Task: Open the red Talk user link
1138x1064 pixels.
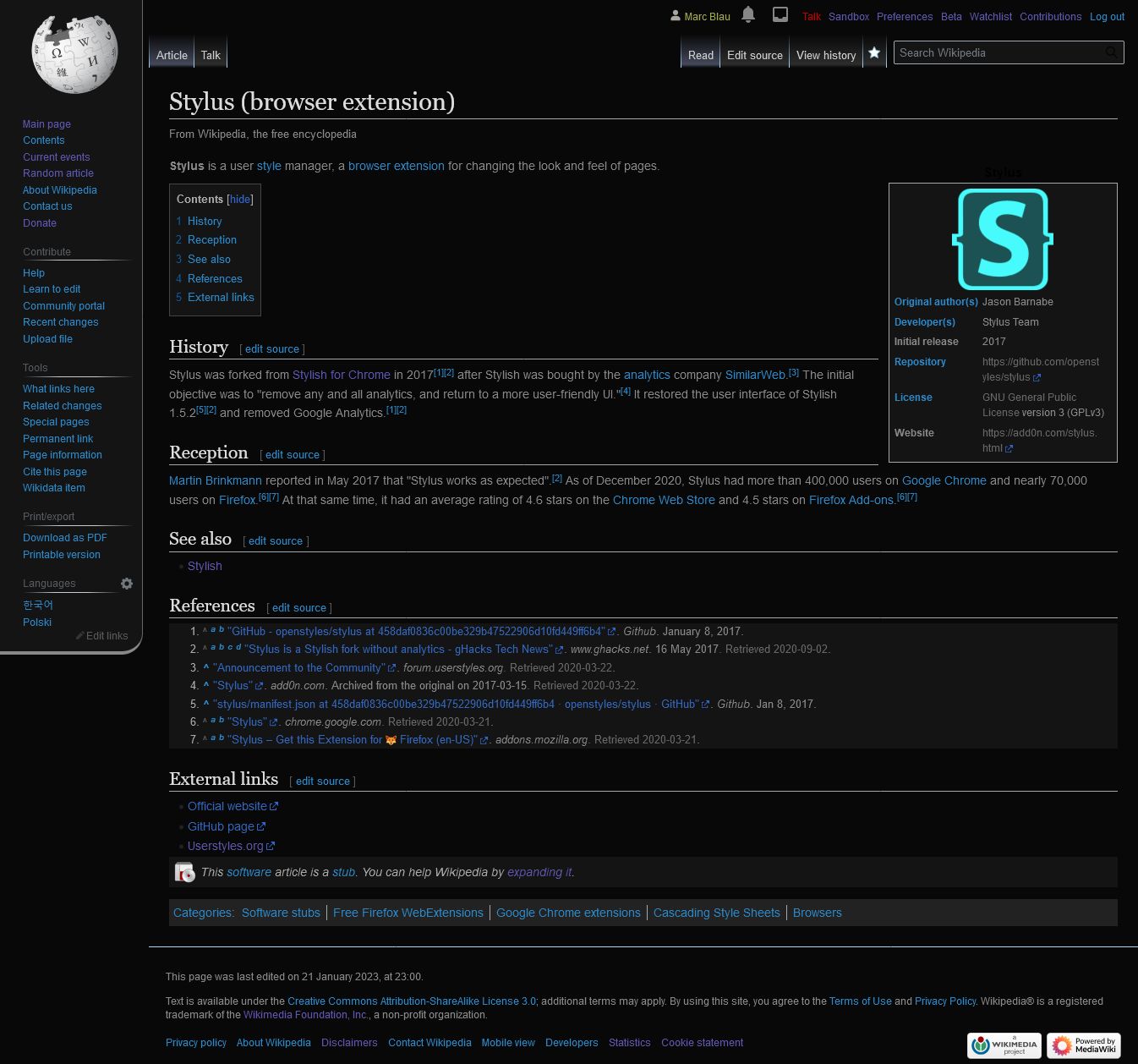Action: [x=812, y=17]
